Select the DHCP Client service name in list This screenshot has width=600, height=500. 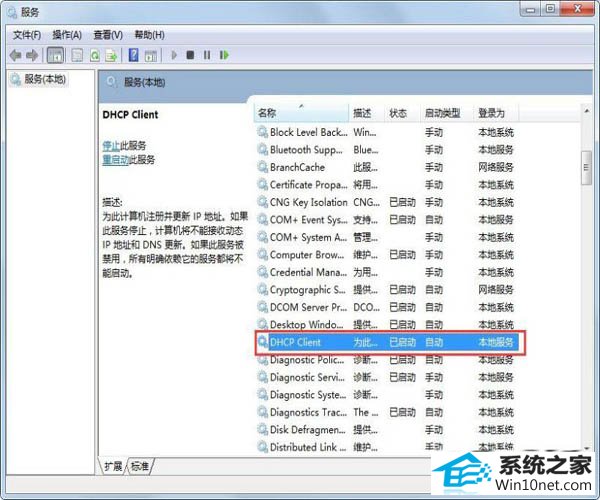295,342
